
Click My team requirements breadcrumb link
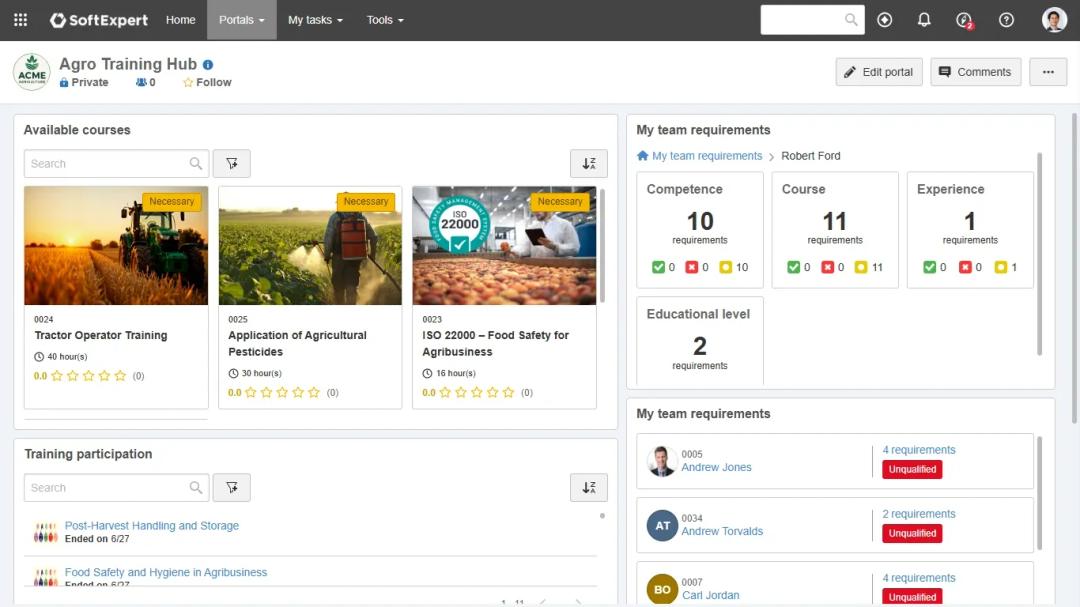tap(707, 156)
